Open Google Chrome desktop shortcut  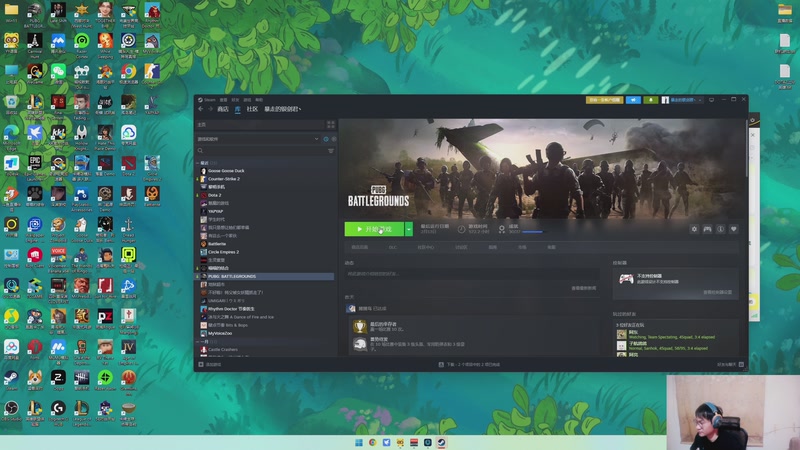[x=129, y=74]
